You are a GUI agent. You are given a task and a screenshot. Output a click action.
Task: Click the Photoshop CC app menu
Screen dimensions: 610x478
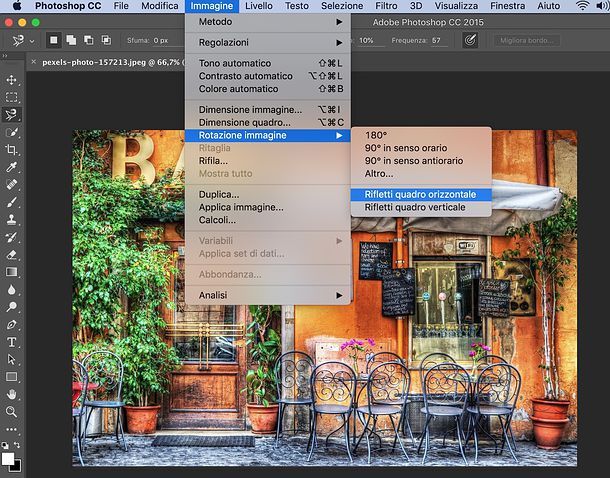(68, 6)
